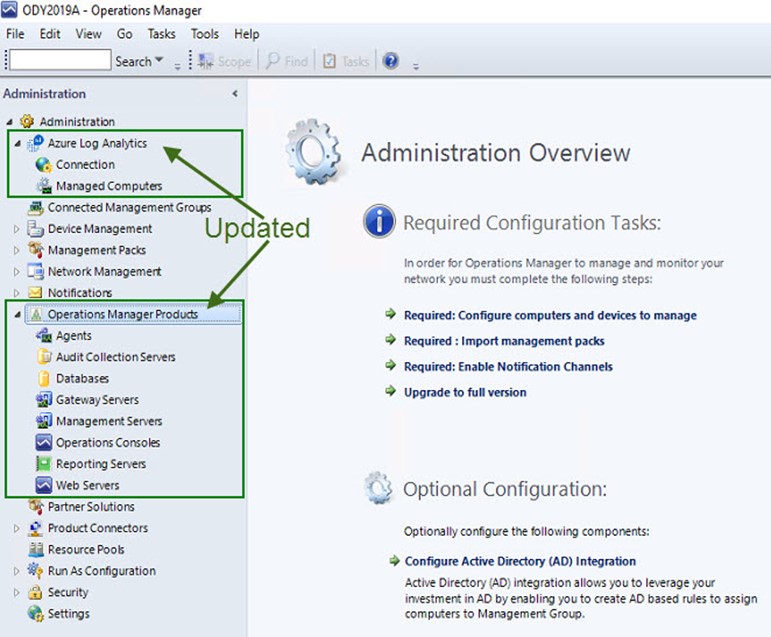
Task: Click the Azure Log Analytics icon
Action: 37,143
